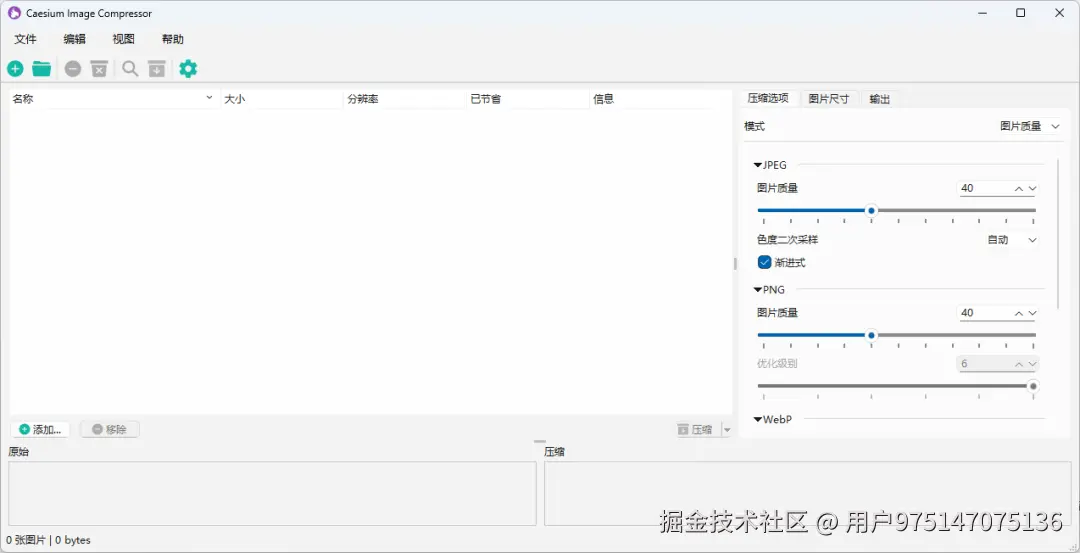Toggle the 渐进式 checkbox
This screenshot has width=1080, height=553.
click(x=765, y=262)
